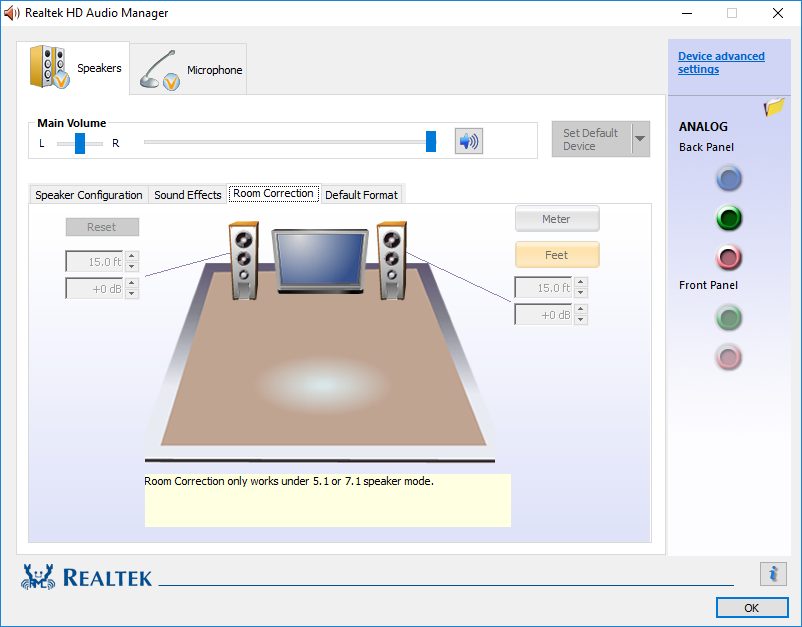Increase right speaker distance with up arrow
Screen dimensions: 802x627
click(581, 282)
